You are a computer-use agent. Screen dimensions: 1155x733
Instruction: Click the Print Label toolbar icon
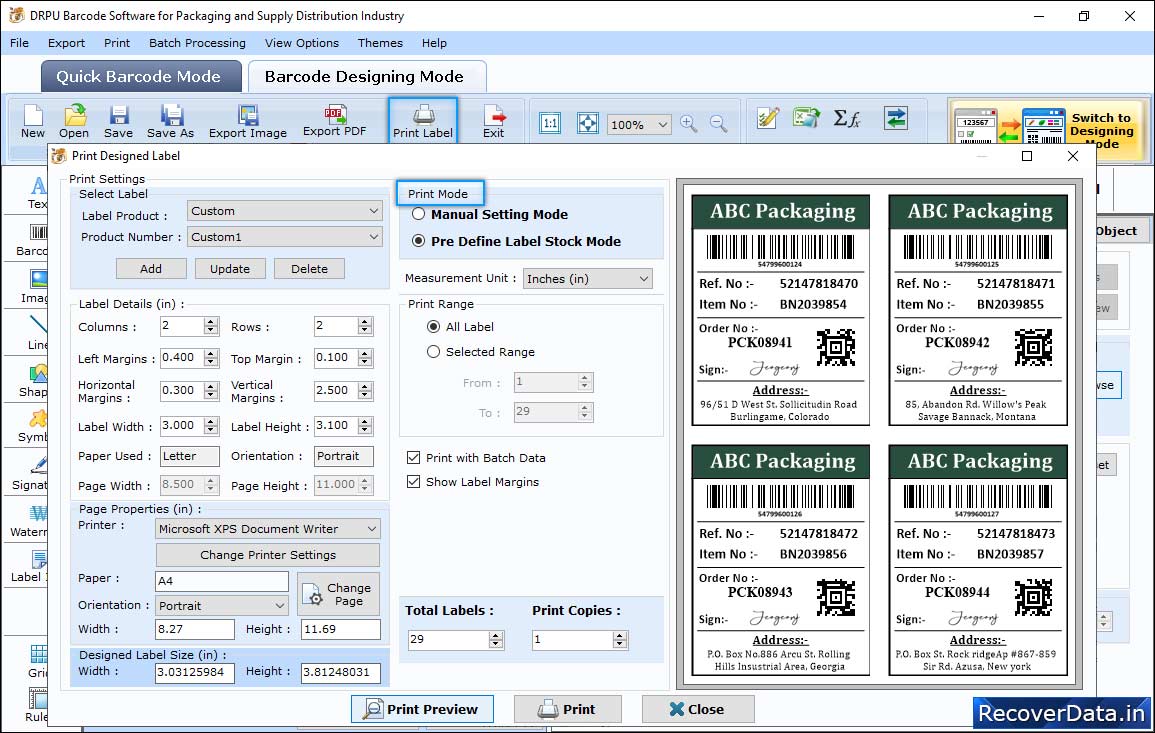pos(423,121)
